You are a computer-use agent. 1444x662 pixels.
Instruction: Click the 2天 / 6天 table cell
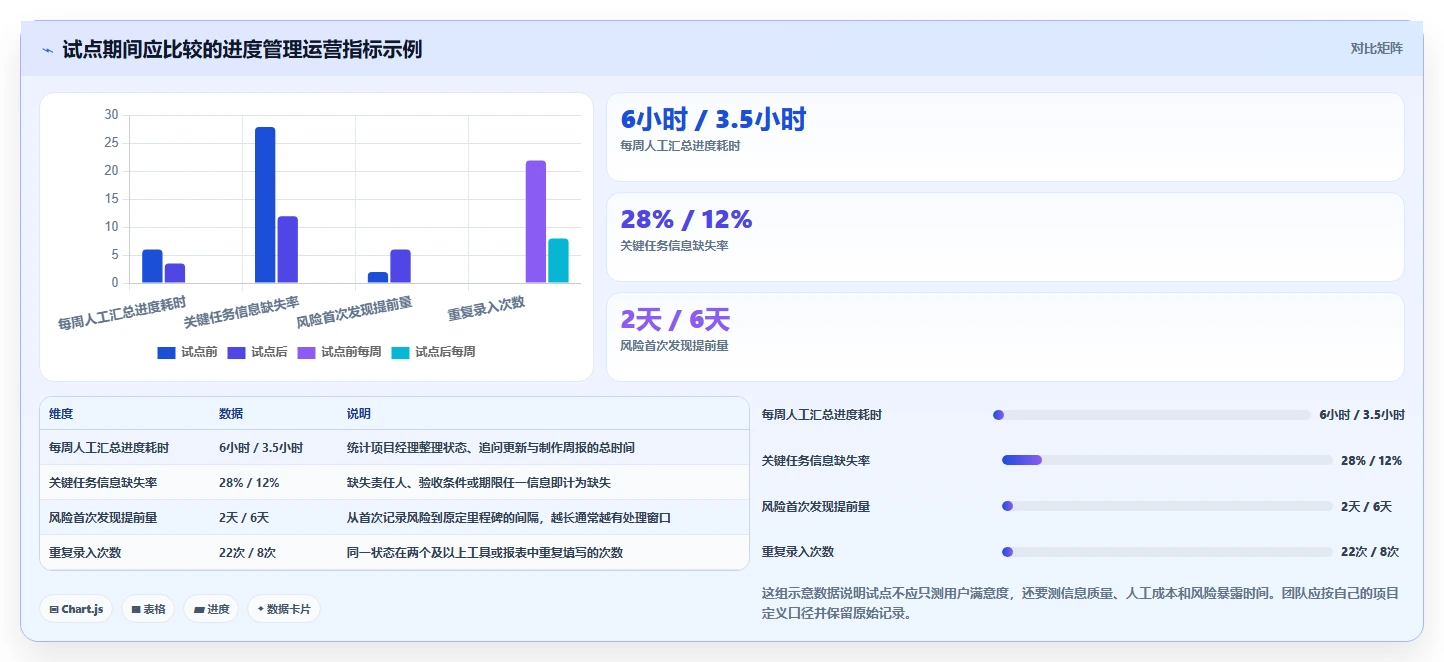pos(244,518)
